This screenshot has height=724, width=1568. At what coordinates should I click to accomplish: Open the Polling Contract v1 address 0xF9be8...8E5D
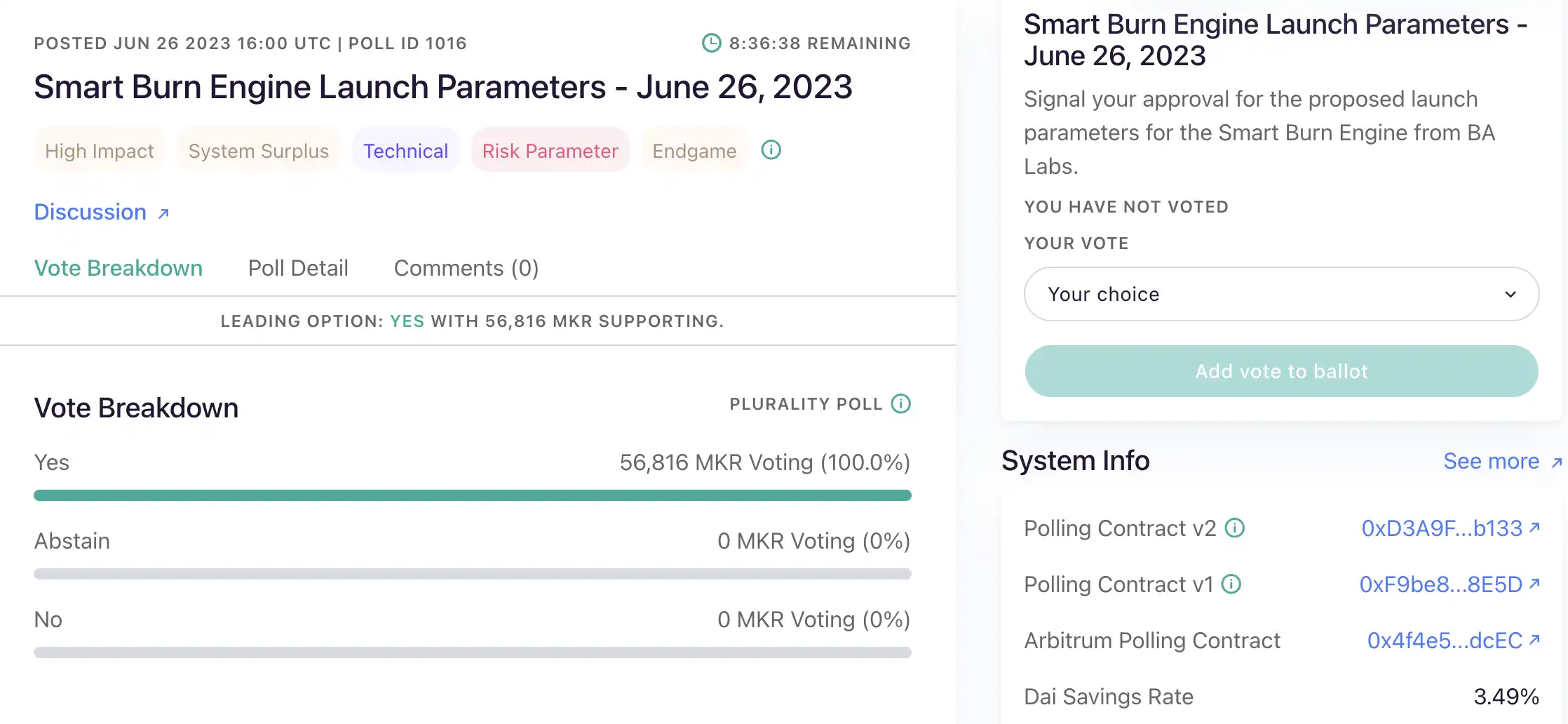(x=1440, y=585)
